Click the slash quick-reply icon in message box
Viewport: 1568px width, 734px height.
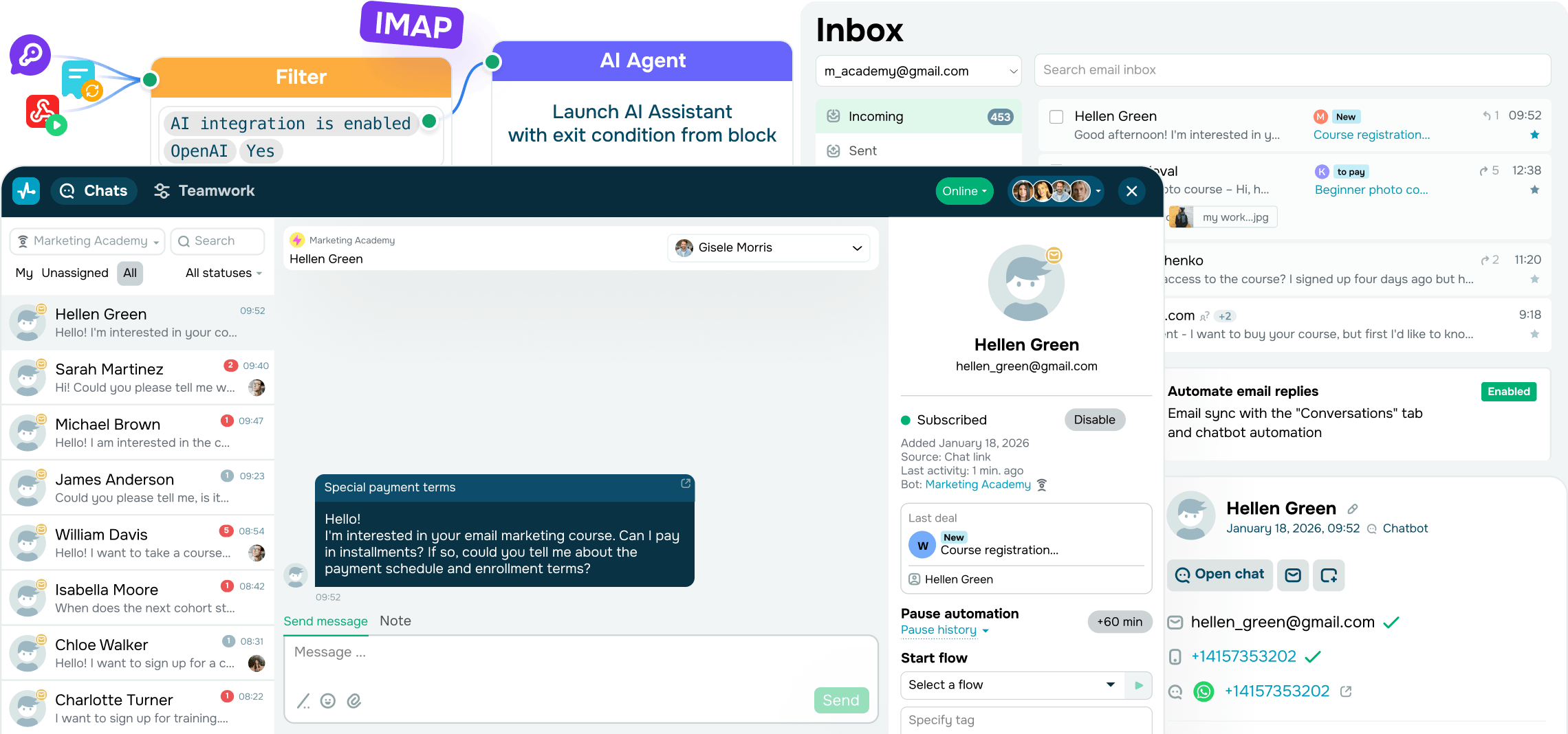pyautogui.click(x=303, y=700)
